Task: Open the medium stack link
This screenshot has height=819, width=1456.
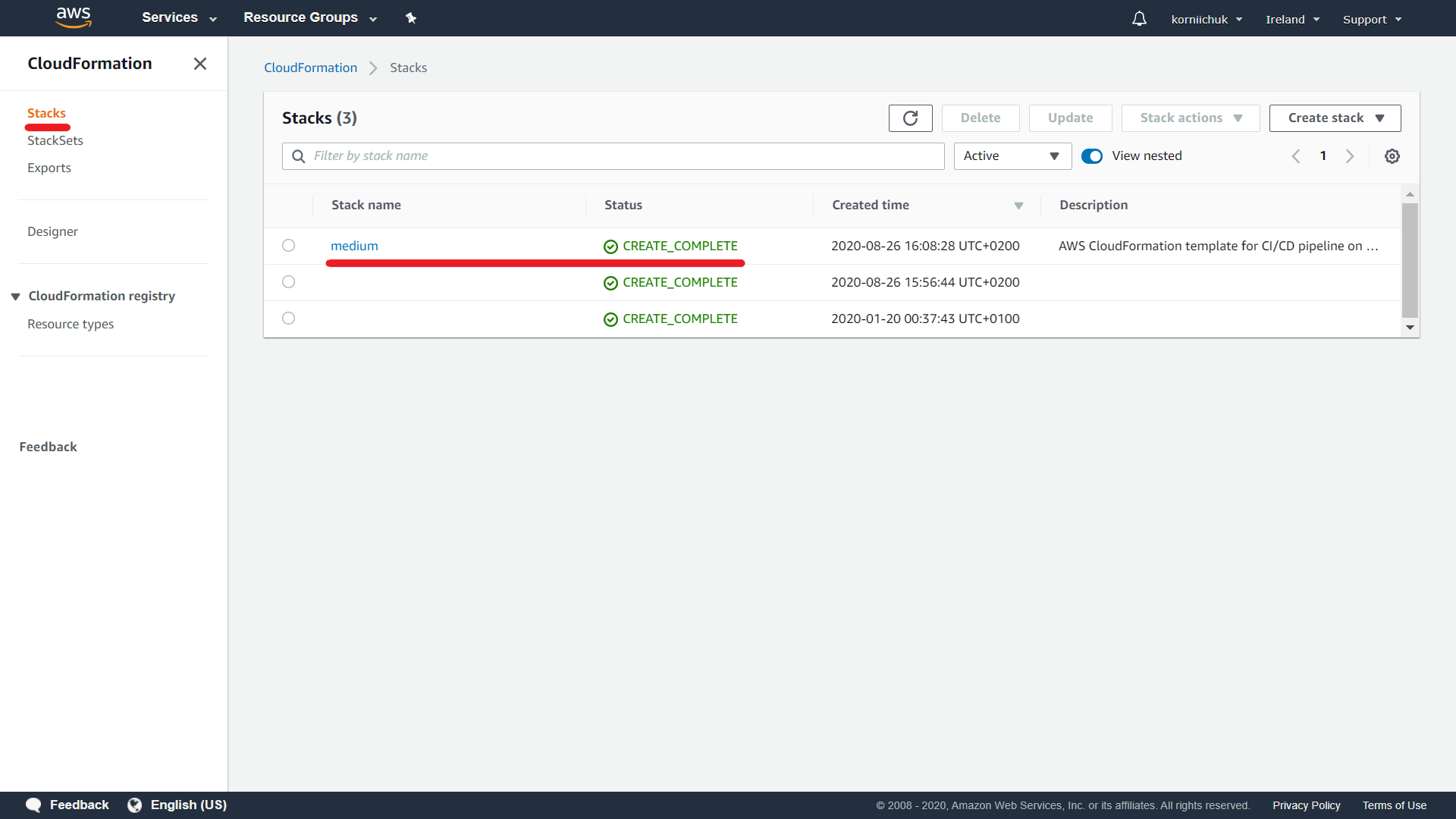Action: (354, 246)
